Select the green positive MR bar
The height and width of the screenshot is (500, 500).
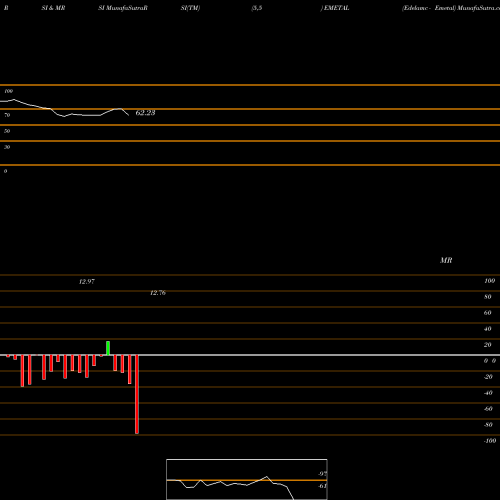[x=108, y=348]
